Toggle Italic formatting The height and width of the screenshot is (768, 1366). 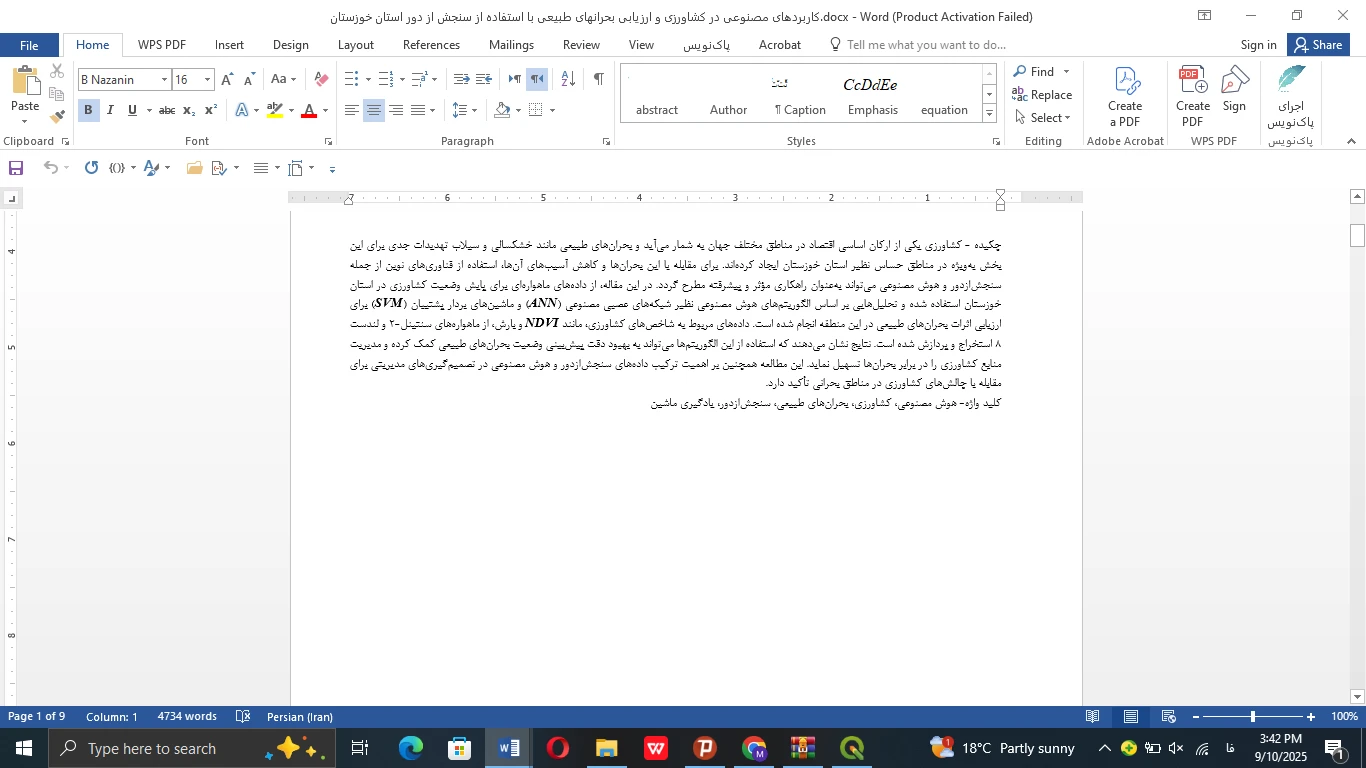pyautogui.click(x=110, y=110)
